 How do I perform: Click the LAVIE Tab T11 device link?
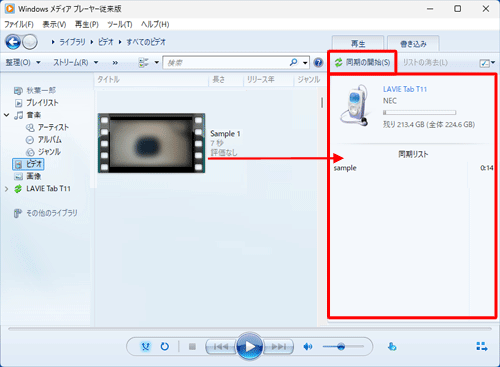coord(405,89)
